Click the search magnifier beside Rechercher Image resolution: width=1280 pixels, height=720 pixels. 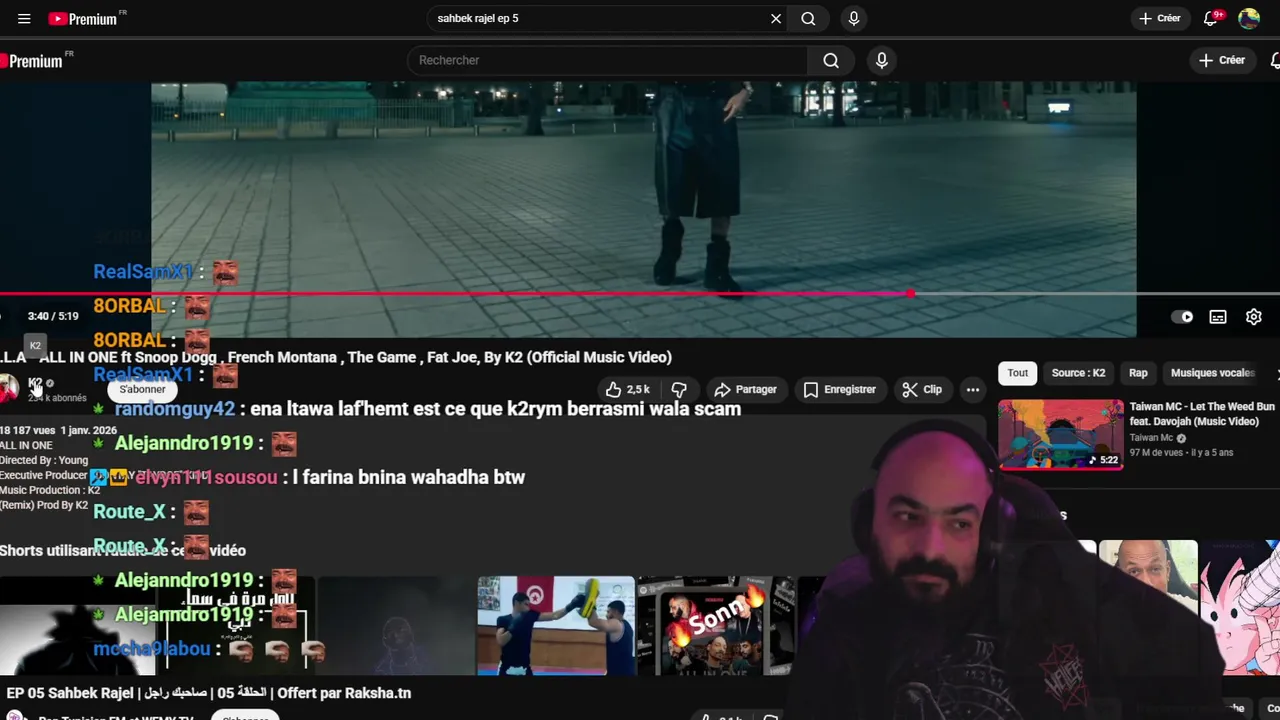831,60
